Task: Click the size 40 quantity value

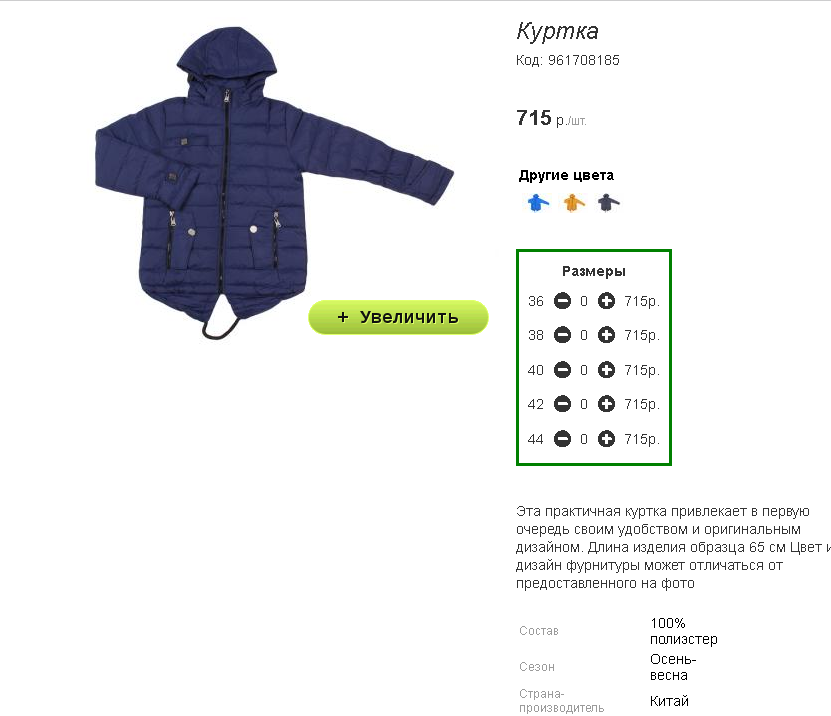Action: pyautogui.click(x=584, y=370)
